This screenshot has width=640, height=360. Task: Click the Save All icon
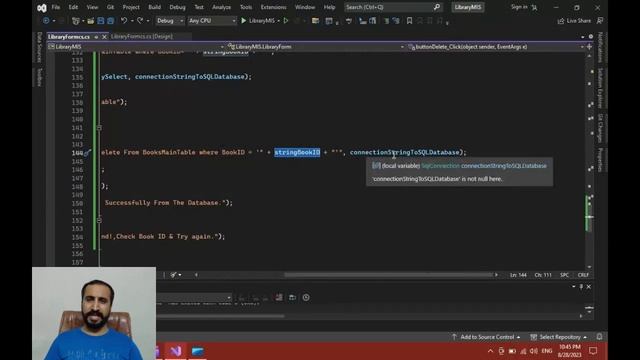pyautogui.click(x=110, y=20)
